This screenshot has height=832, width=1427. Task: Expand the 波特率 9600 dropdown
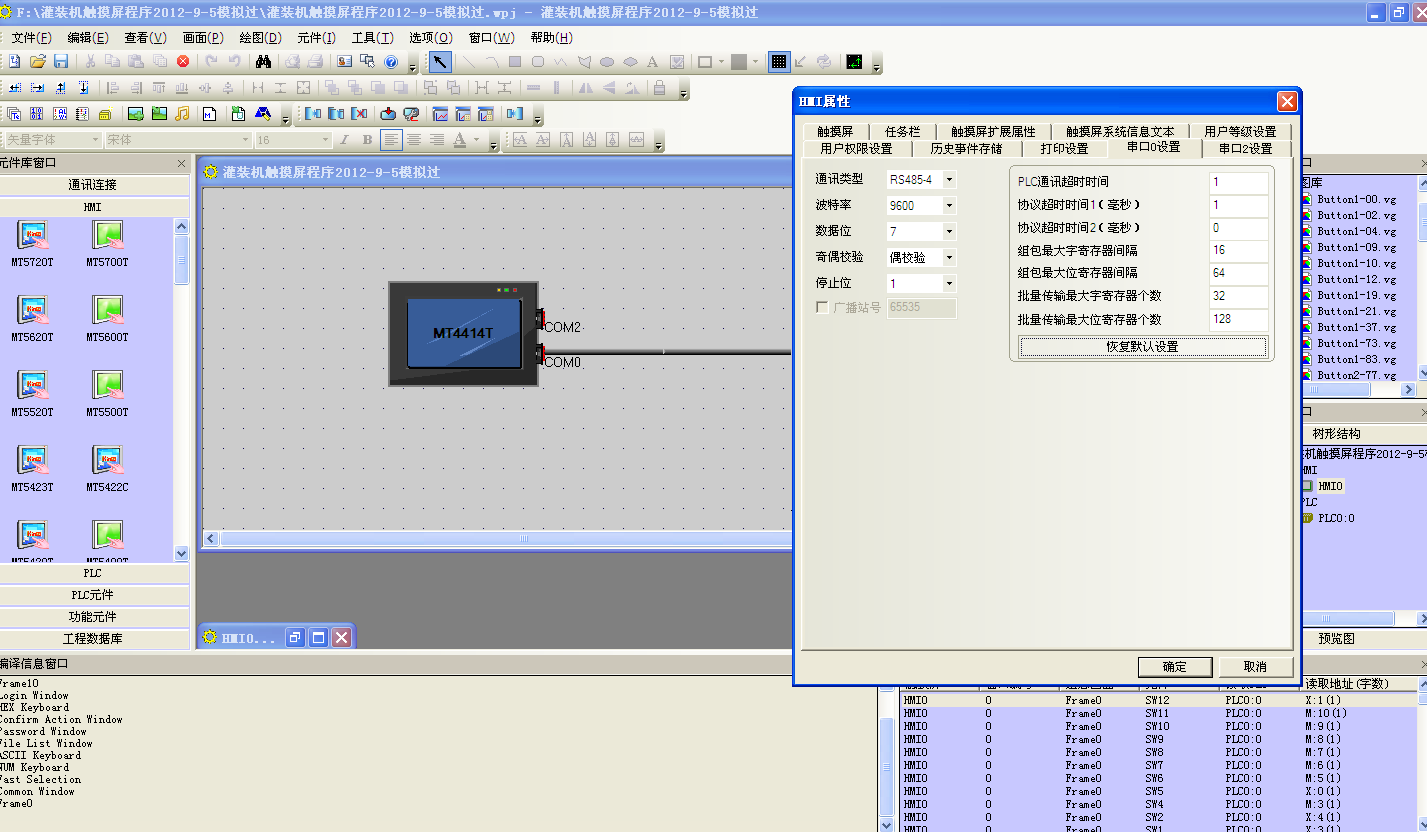coord(948,206)
